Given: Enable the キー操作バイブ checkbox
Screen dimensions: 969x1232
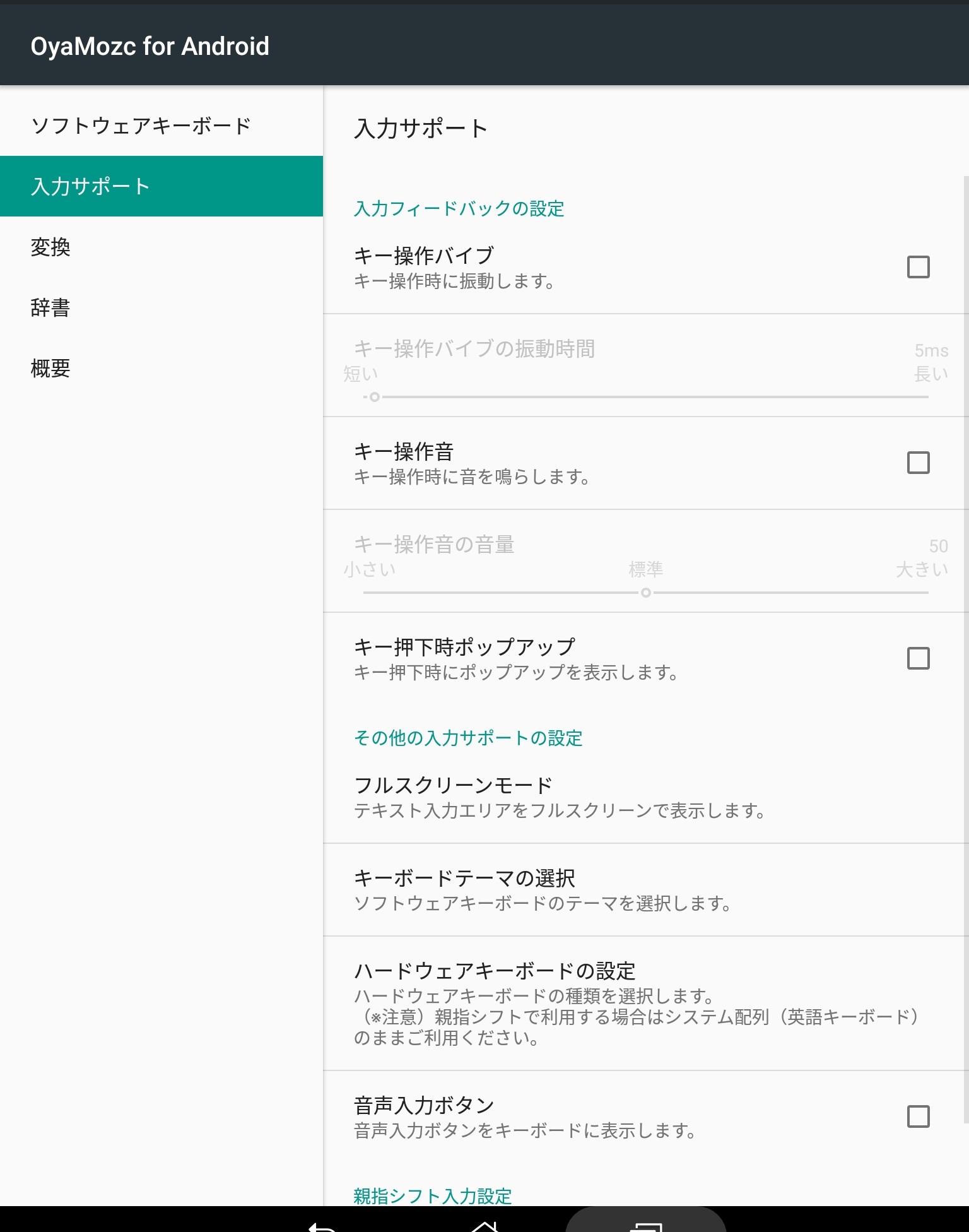Looking at the screenshot, I should click(918, 267).
